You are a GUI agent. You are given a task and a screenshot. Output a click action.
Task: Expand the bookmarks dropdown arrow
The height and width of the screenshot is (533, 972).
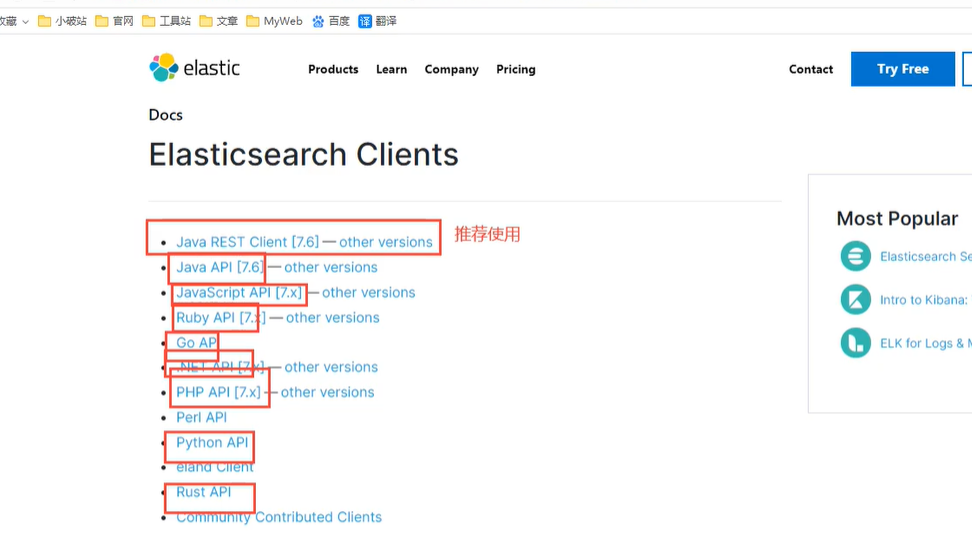25,22
